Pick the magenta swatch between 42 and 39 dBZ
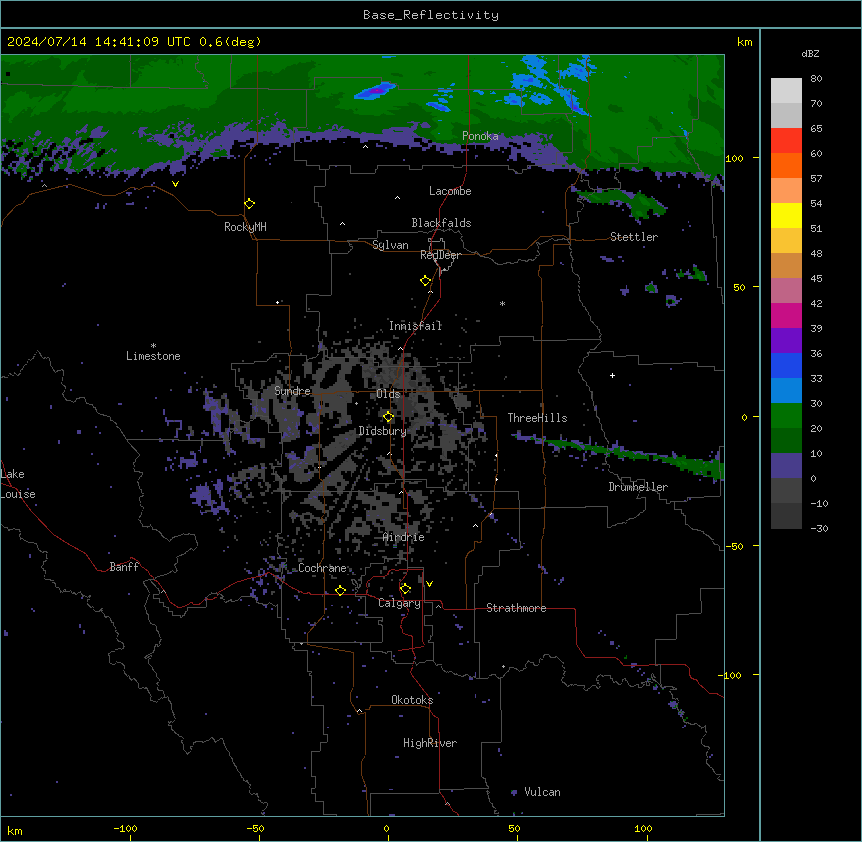 786,315
